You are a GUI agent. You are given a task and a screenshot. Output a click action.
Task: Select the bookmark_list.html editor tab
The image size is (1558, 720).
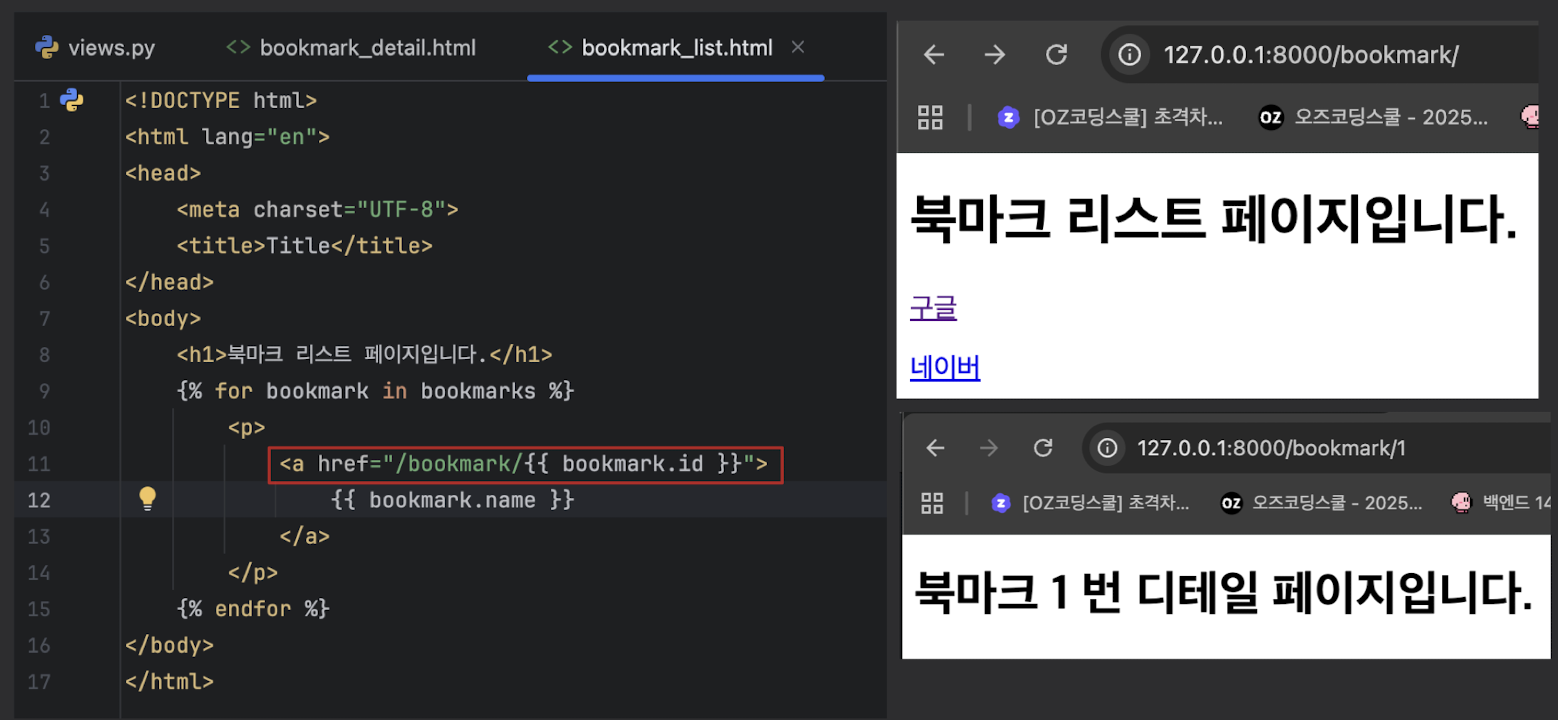[662, 48]
